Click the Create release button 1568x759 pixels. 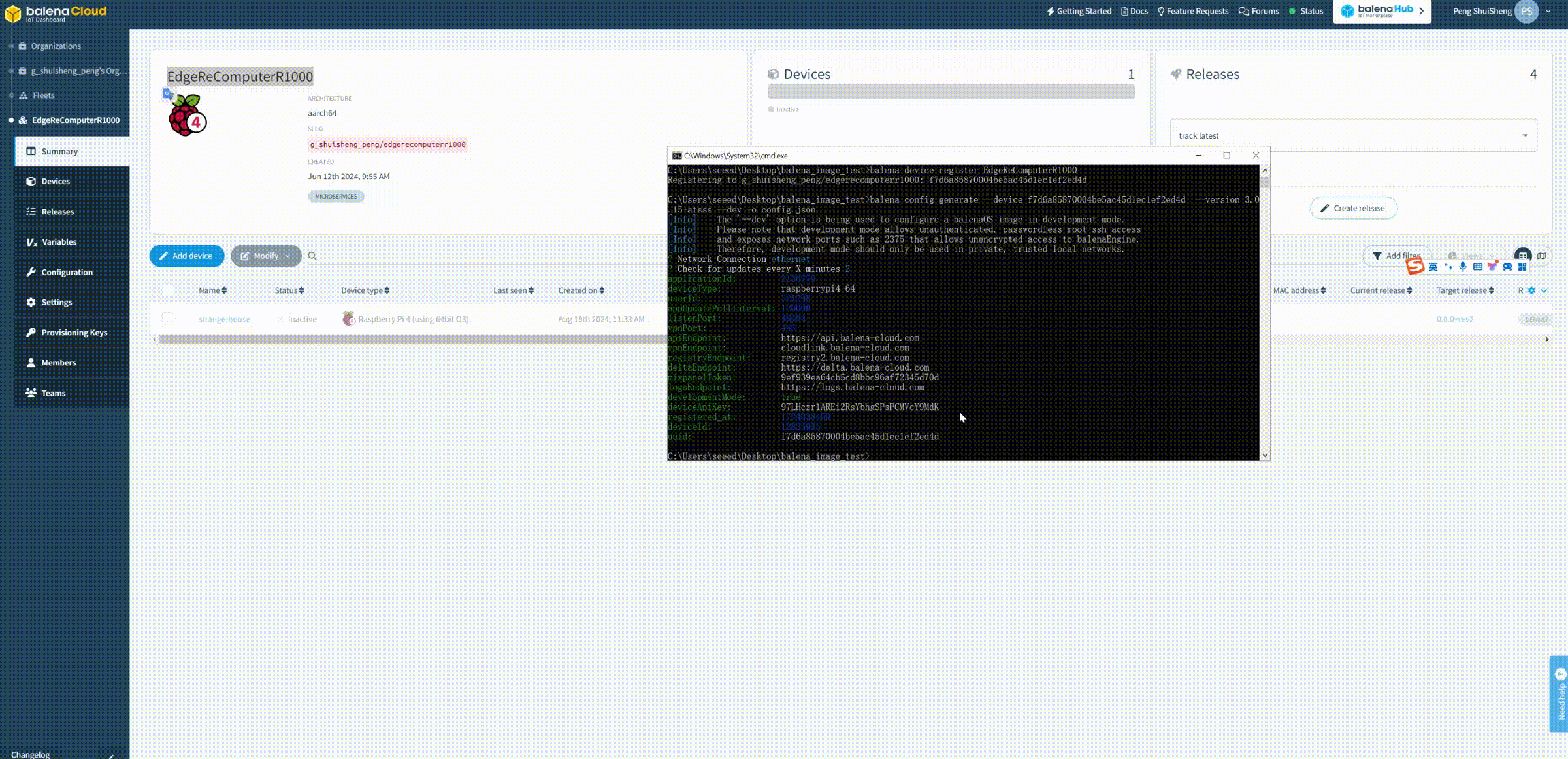click(1353, 208)
